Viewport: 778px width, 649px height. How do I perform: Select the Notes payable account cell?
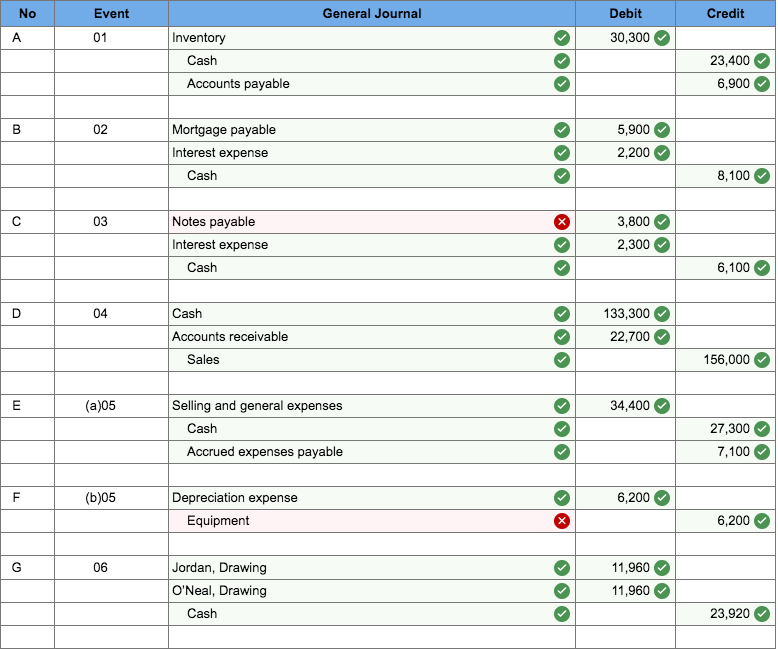click(372, 222)
